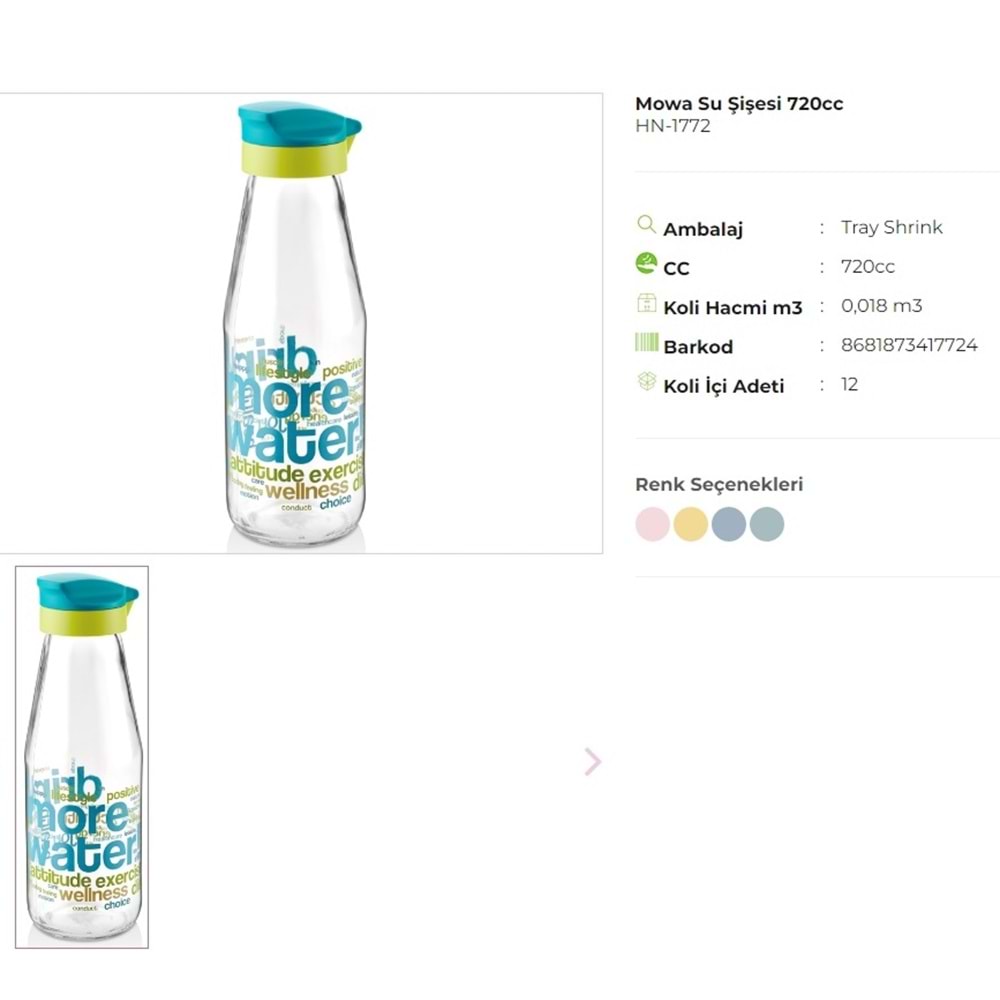Screen dimensions: 1000x1000
Task: Click the large Mowa bottle product image
Action: 301,323
